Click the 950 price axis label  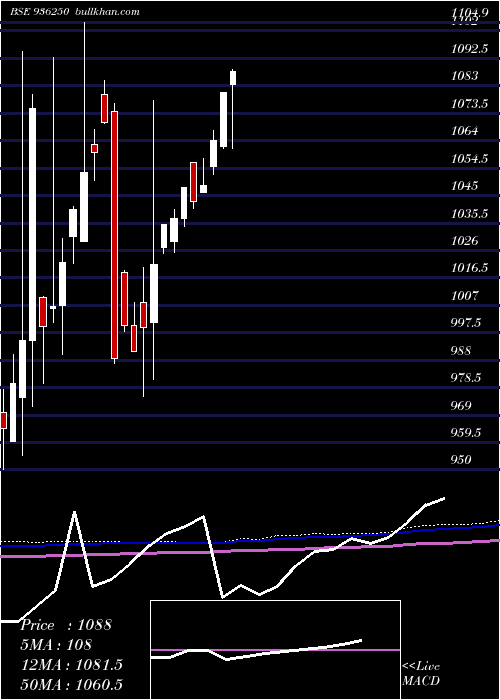point(461,460)
